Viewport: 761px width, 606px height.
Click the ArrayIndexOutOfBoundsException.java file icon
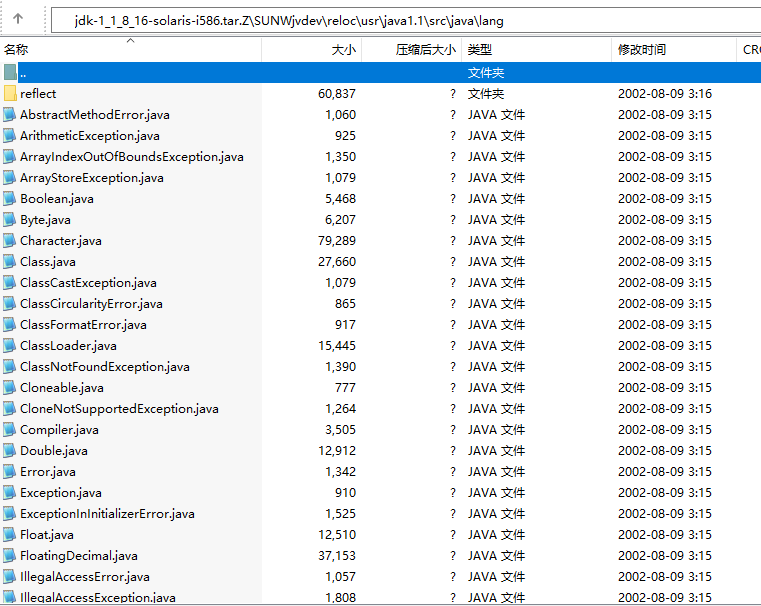coord(10,157)
